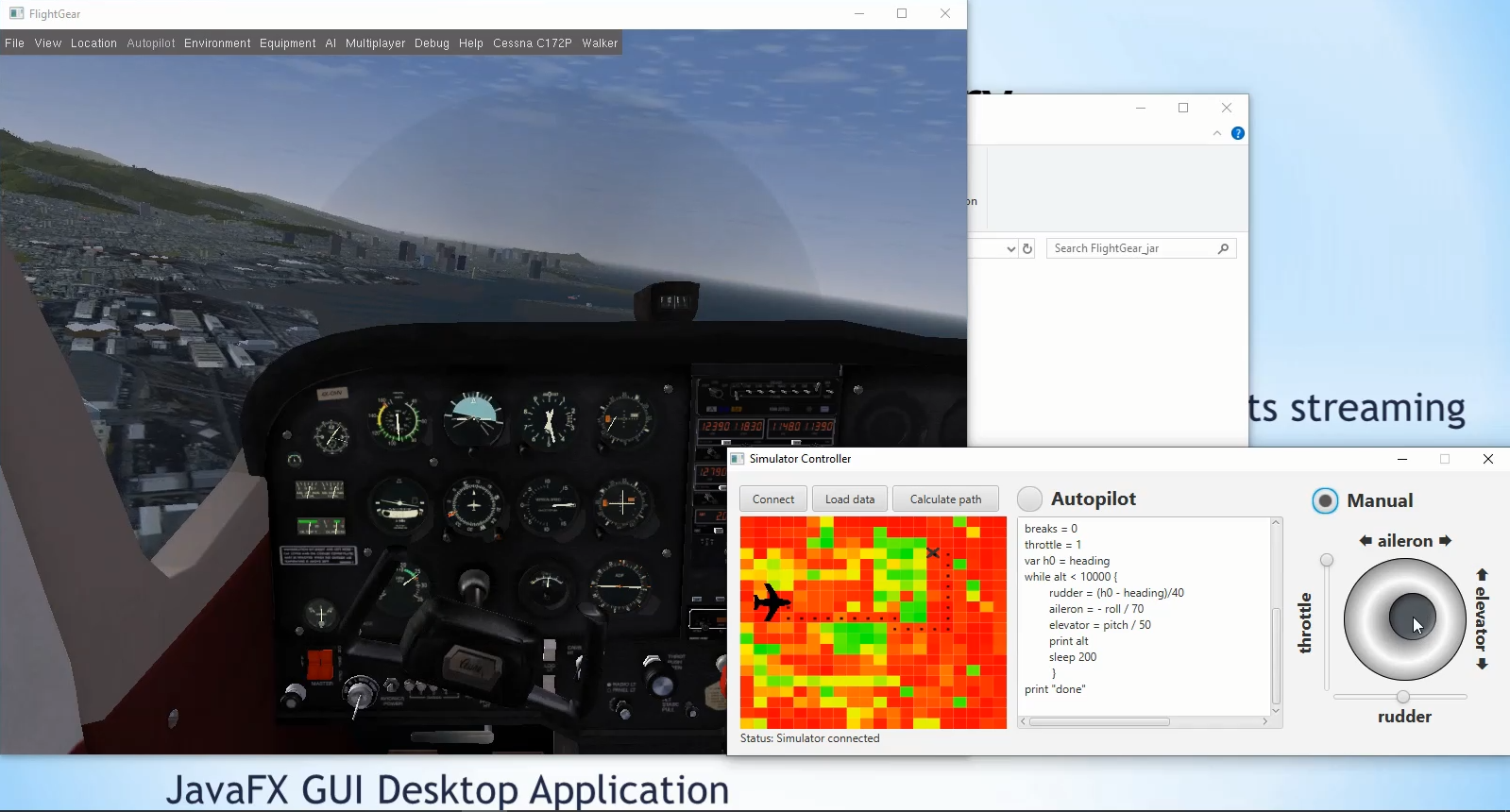Click the attitude indicator gauge in cockpit
The height and width of the screenshot is (812, 1510).
point(473,419)
